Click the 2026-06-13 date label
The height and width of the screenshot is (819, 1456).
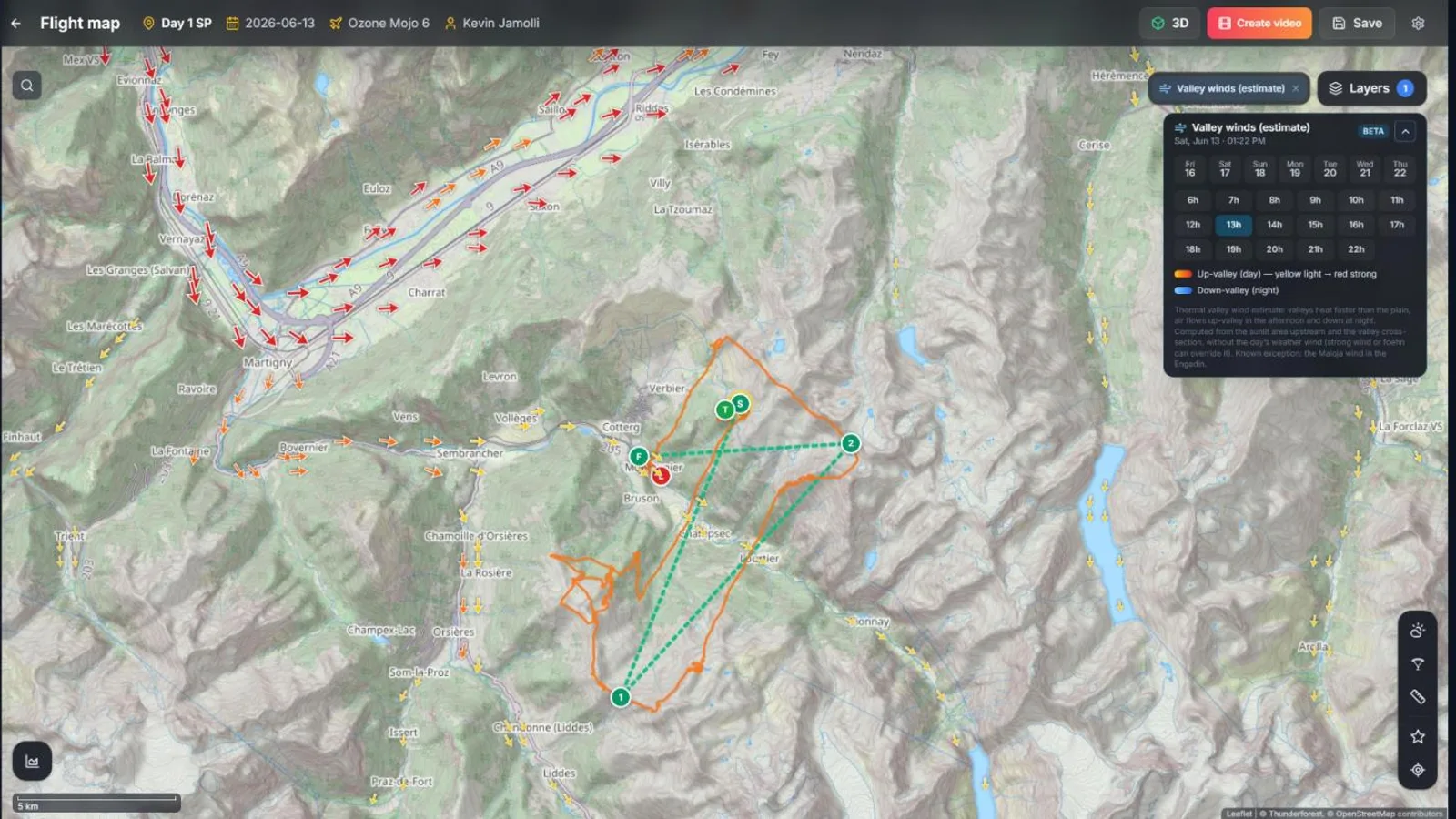[270, 24]
